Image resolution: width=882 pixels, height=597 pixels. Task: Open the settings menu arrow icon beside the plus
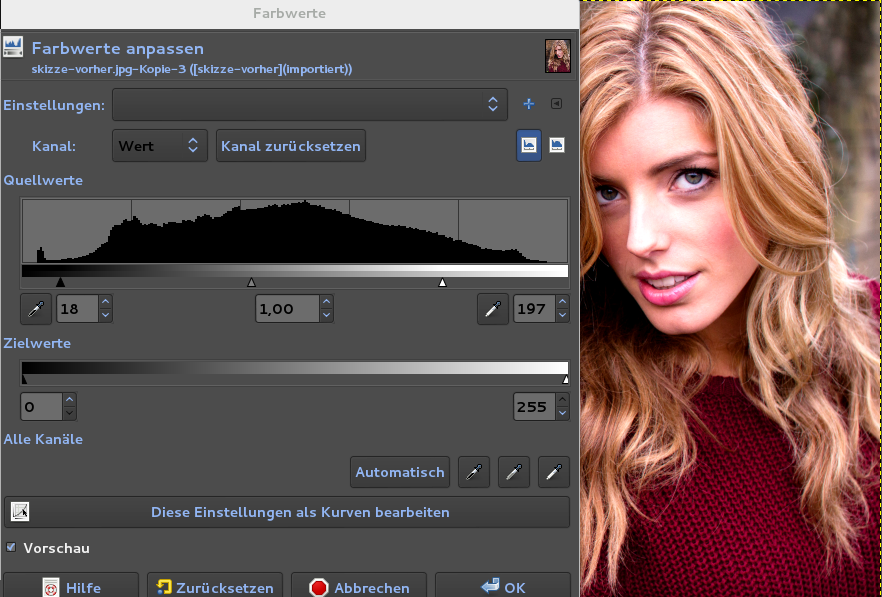[x=557, y=104]
